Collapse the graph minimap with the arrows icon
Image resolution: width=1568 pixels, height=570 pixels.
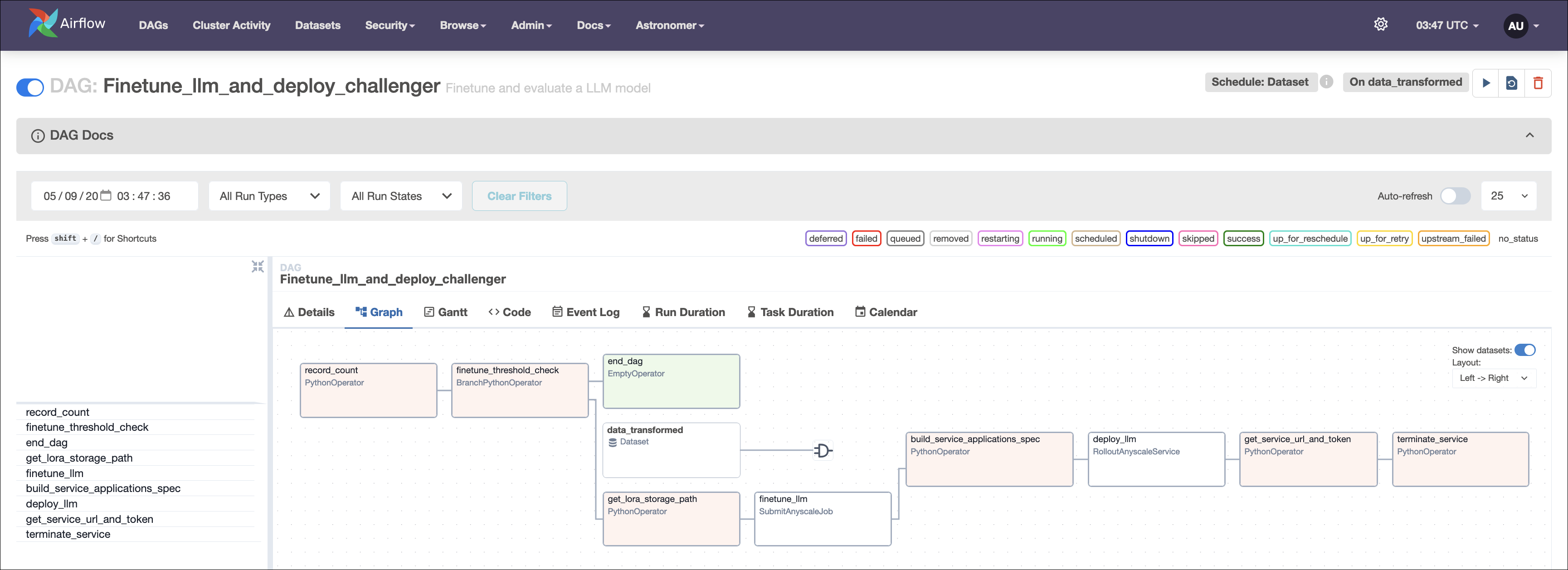(x=258, y=267)
